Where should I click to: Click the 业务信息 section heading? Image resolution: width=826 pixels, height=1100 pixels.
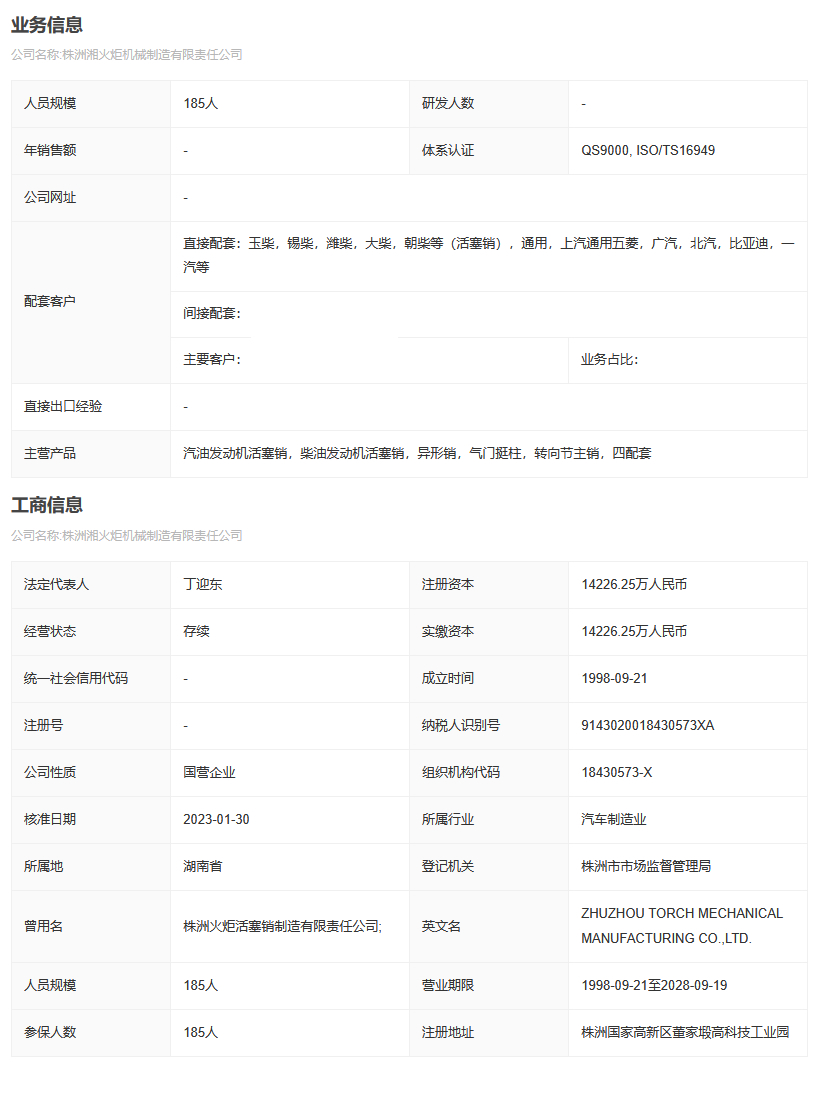[47, 25]
